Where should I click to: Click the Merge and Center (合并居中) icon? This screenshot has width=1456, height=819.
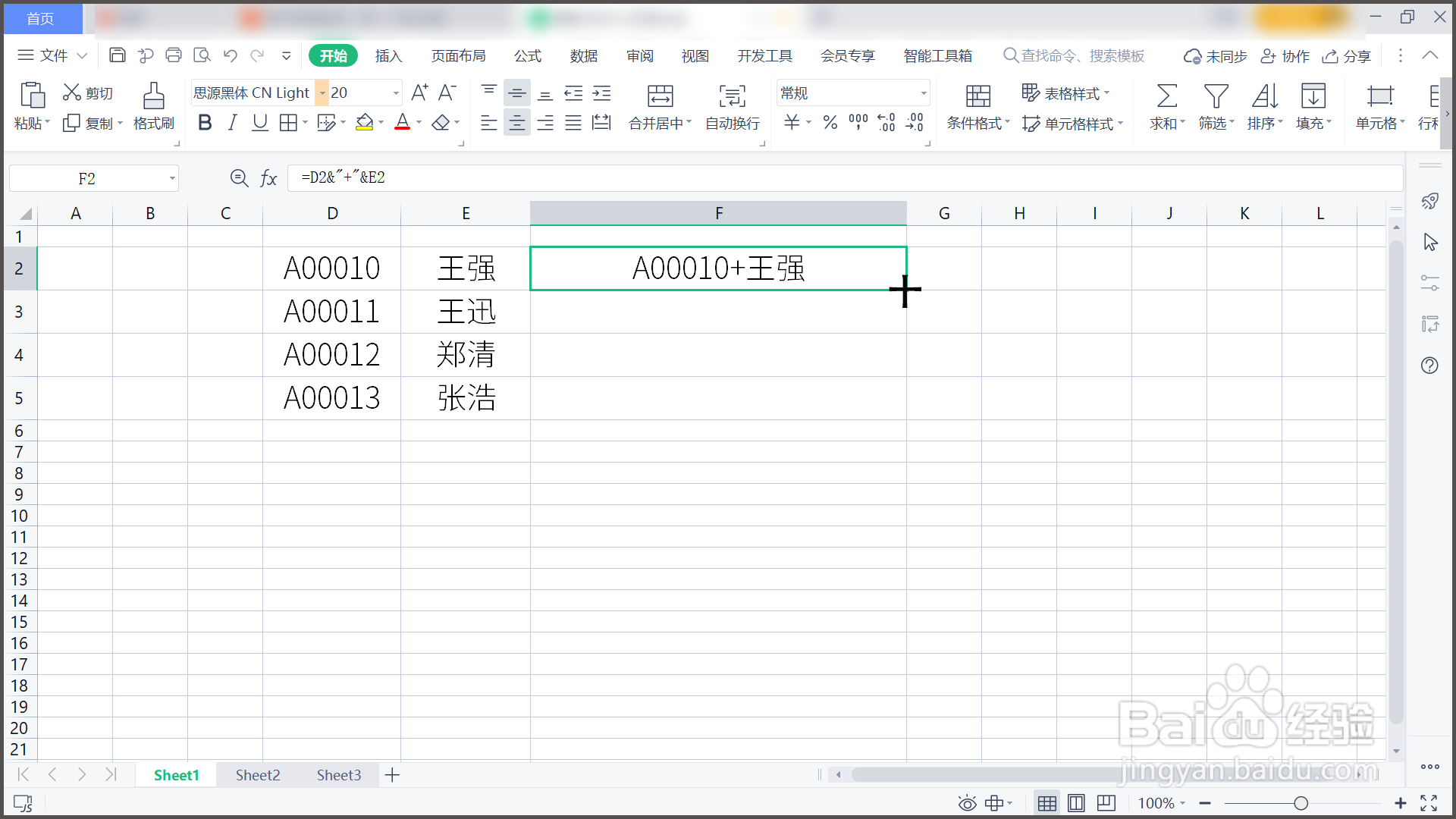pos(659,96)
